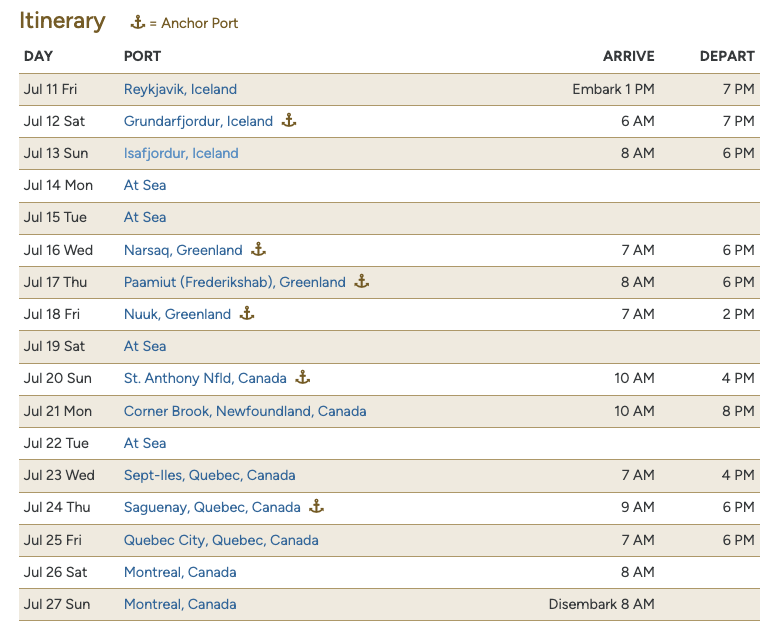Image resolution: width=782 pixels, height=640 pixels.
Task: Click the Nuuk, Greenland port name
Action: (x=177, y=314)
